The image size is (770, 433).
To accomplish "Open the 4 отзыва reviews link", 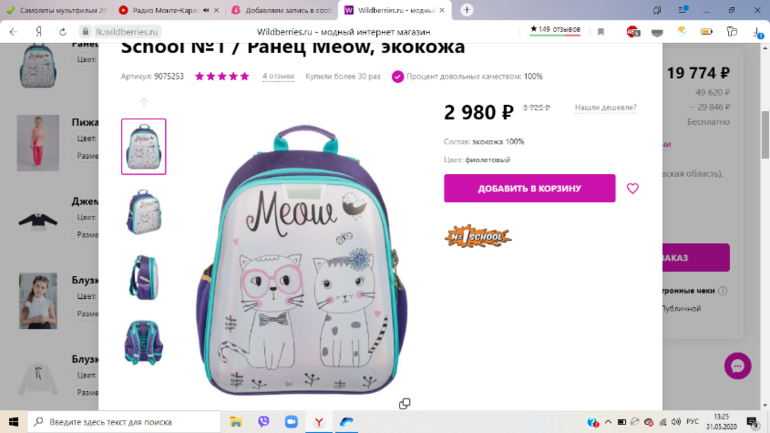I will point(278,76).
